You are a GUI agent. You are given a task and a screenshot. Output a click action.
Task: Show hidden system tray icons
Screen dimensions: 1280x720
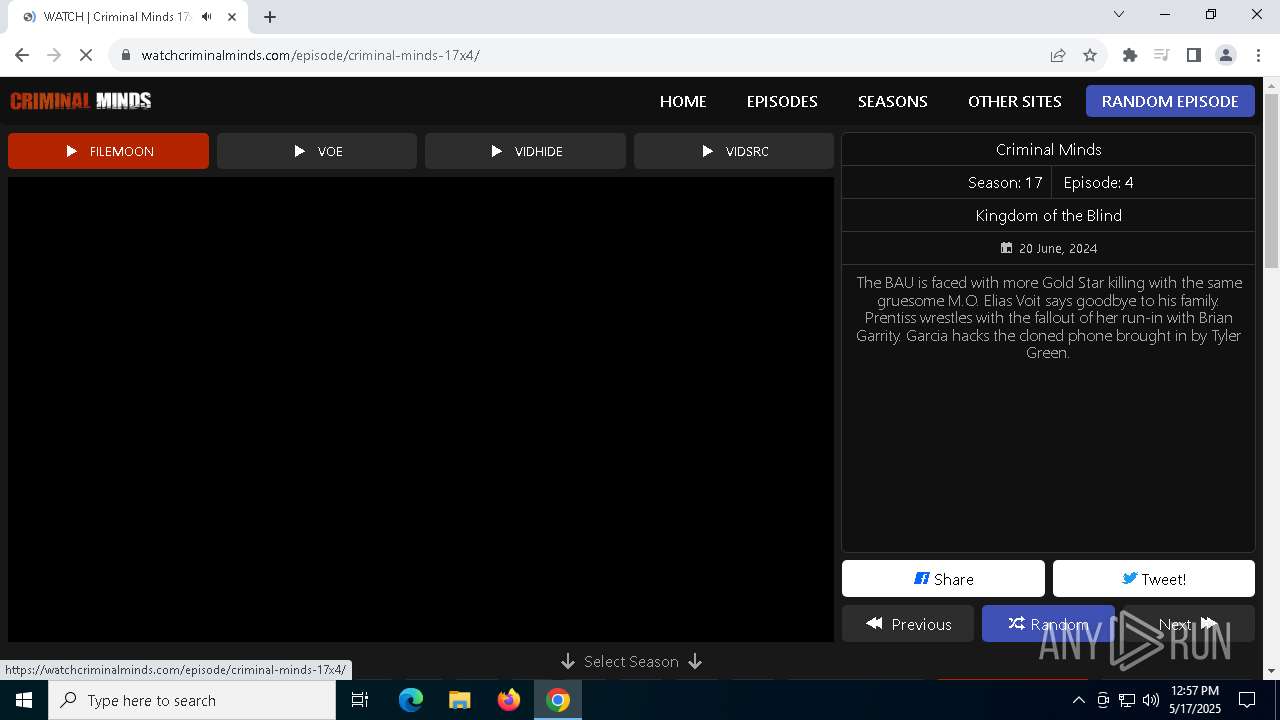[1078, 700]
